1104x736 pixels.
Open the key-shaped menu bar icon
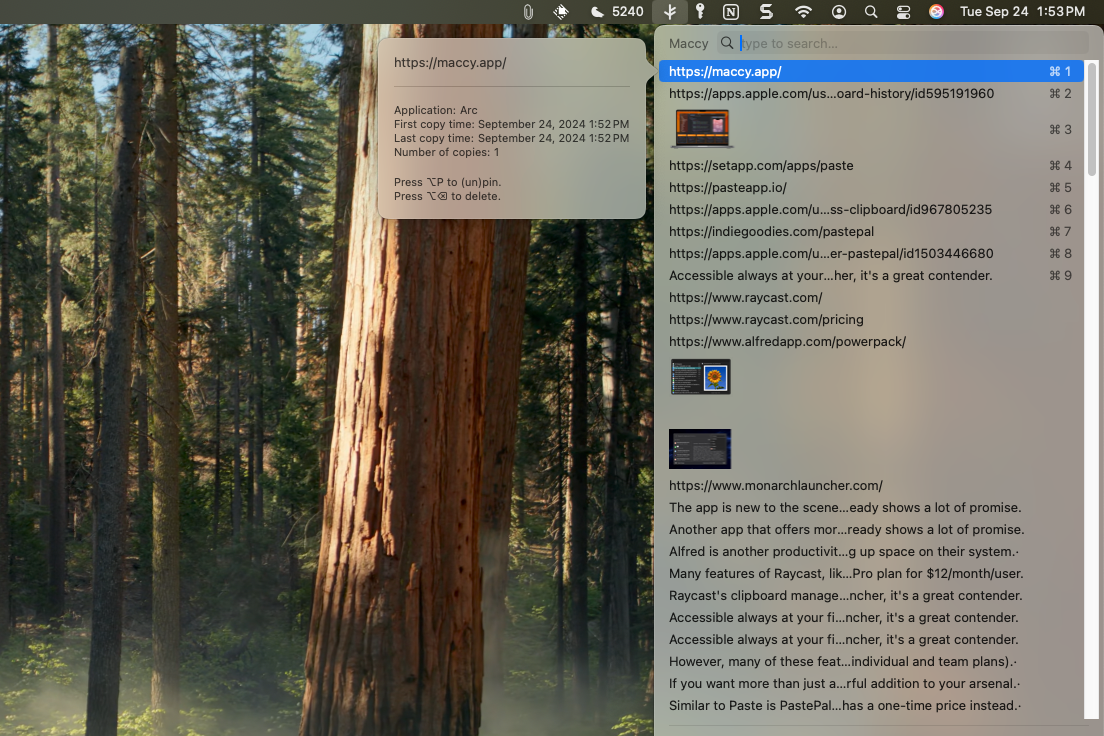pyautogui.click(x=700, y=11)
